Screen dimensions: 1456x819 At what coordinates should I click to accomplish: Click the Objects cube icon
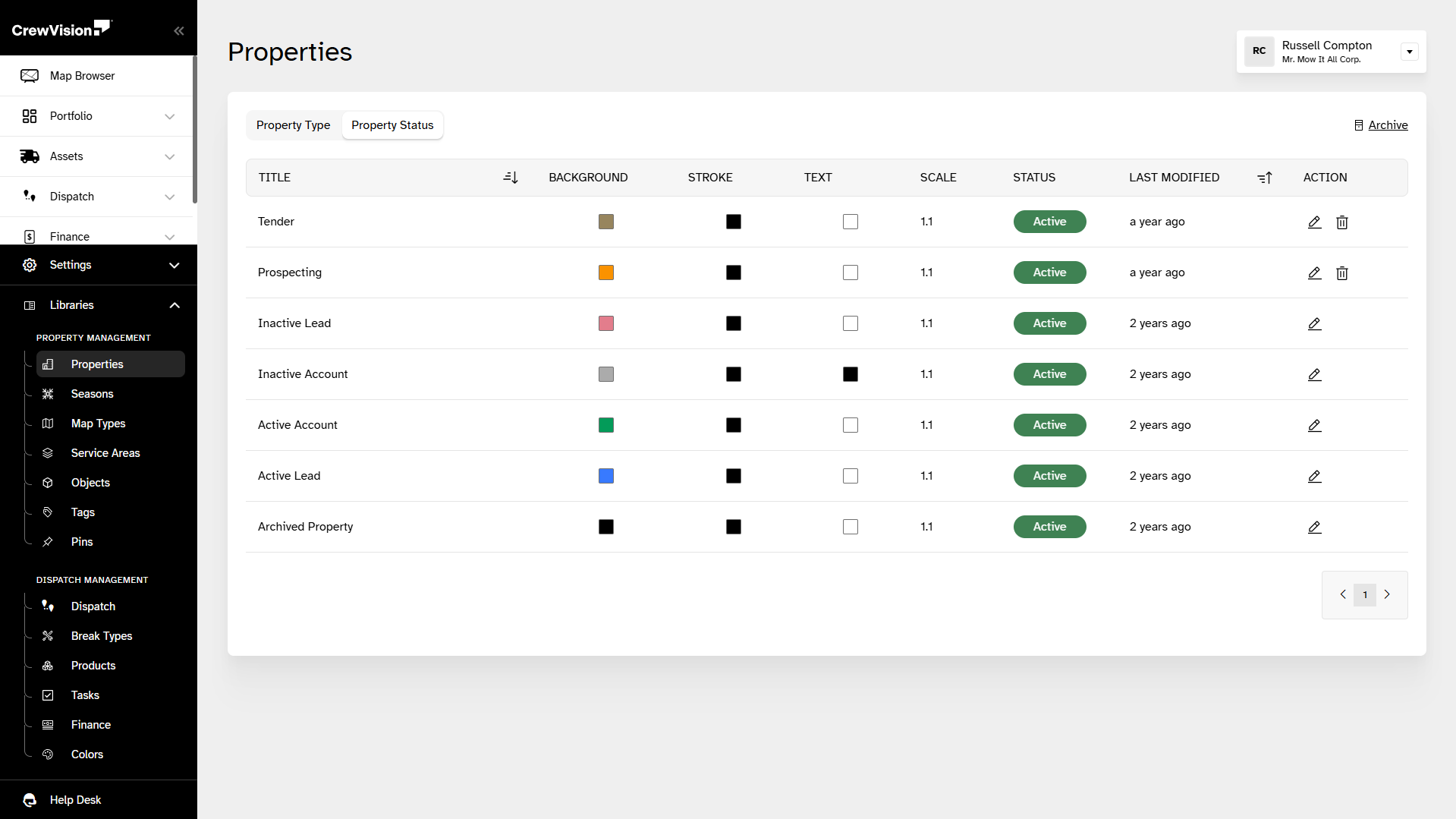point(48,483)
